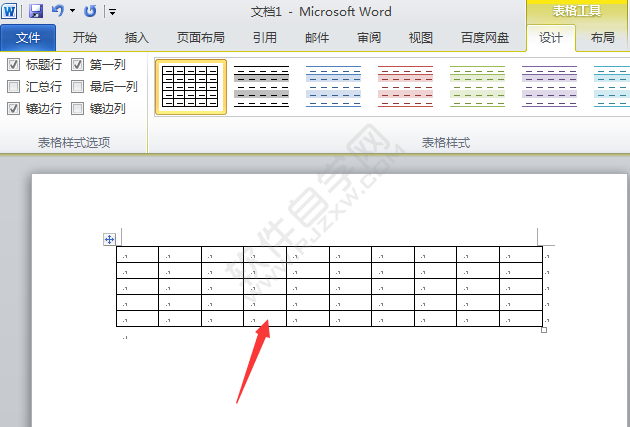Screen dimensions: 630x427
Task: Apply the purple Light Shading table style
Action: (549, 86)
